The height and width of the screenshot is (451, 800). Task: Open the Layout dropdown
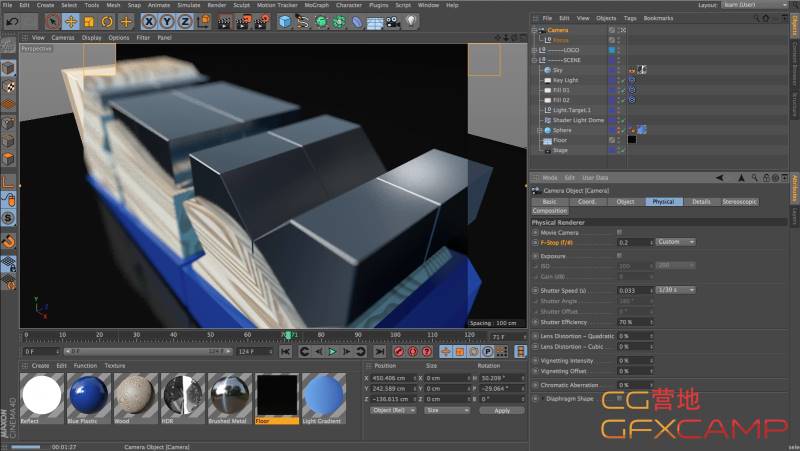[x=755, y=5]
